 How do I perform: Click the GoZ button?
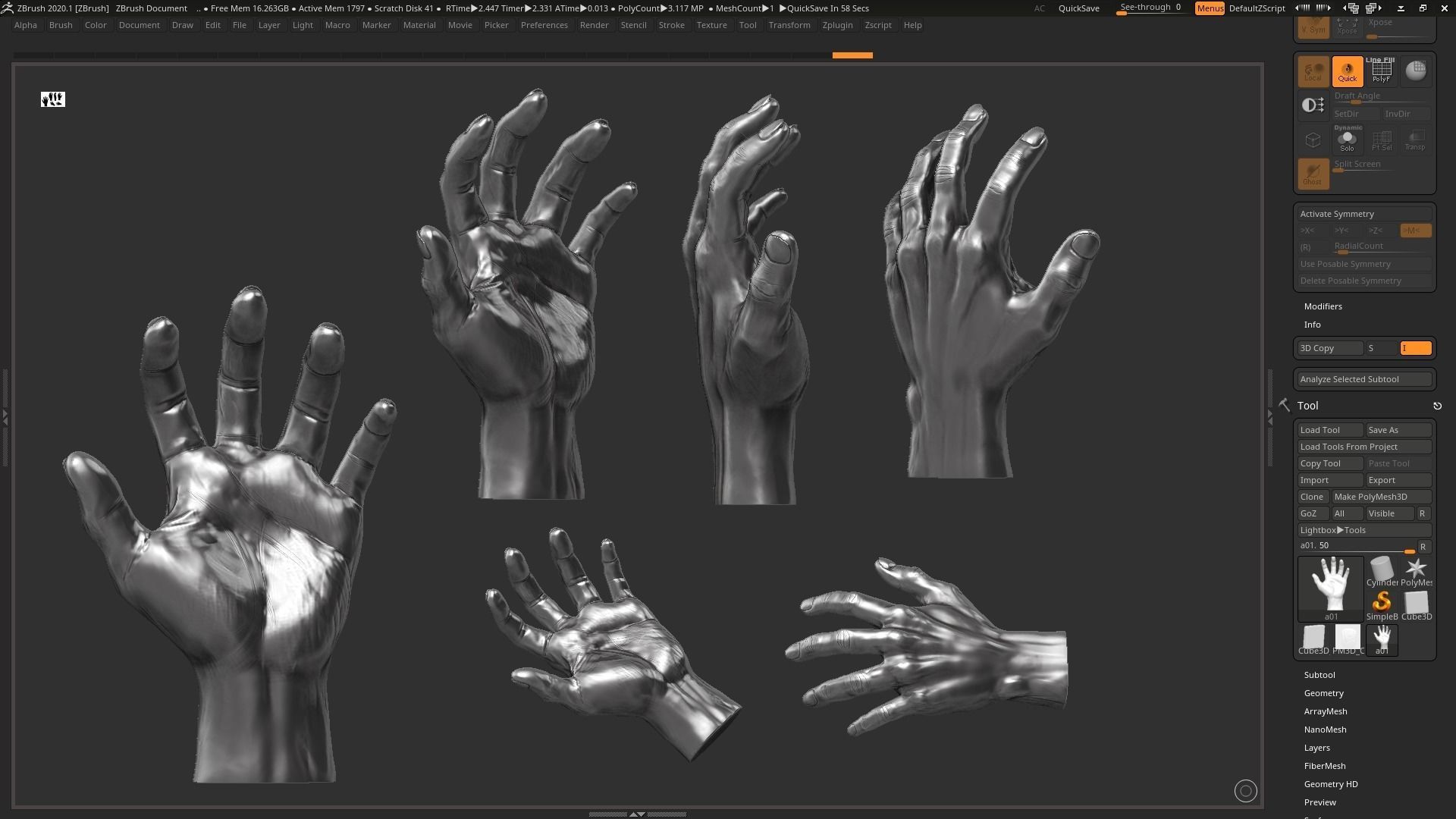click(x=1313, y=513)
